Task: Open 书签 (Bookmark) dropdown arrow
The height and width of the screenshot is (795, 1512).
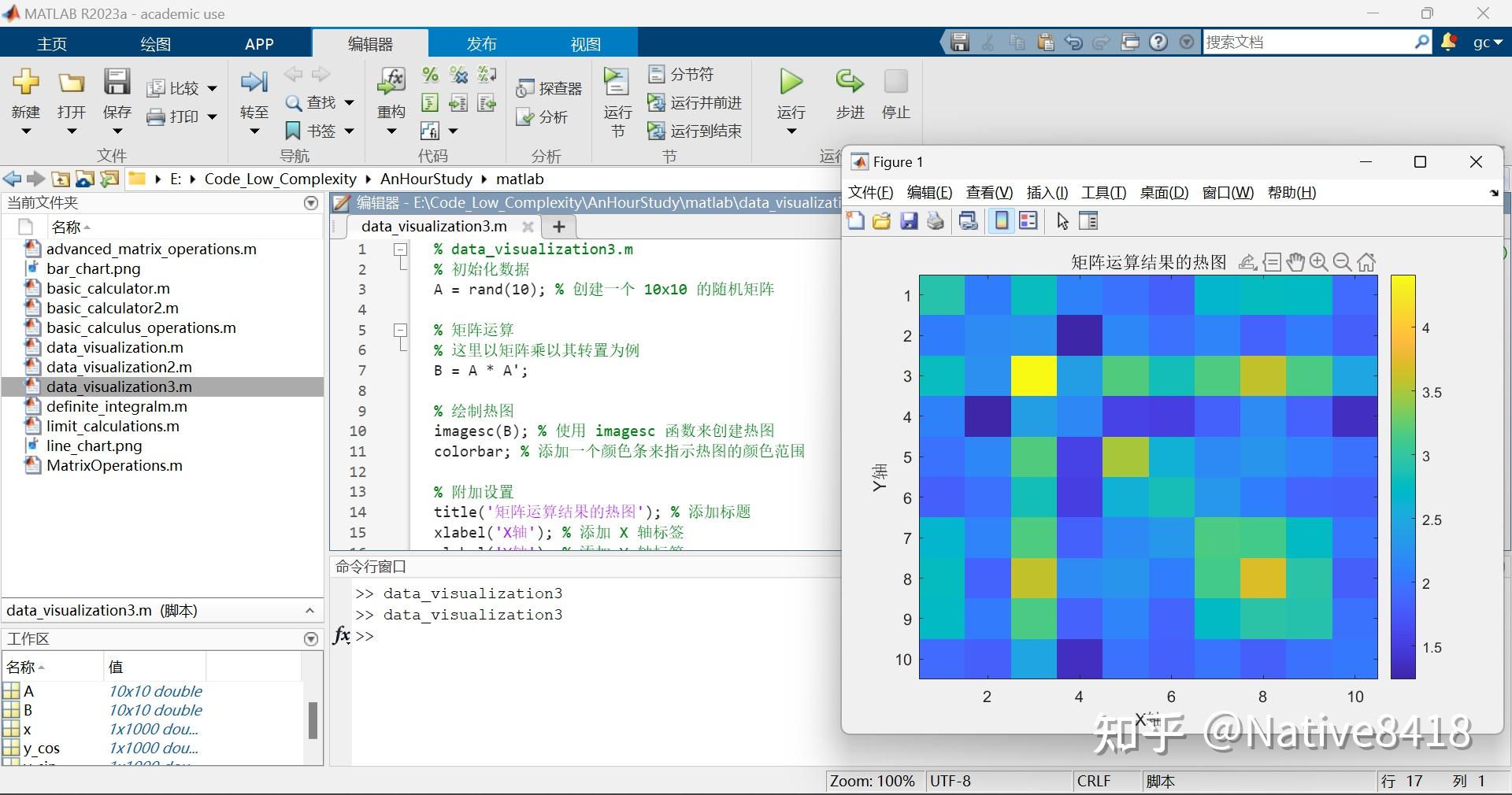Action: coord(349,131)
